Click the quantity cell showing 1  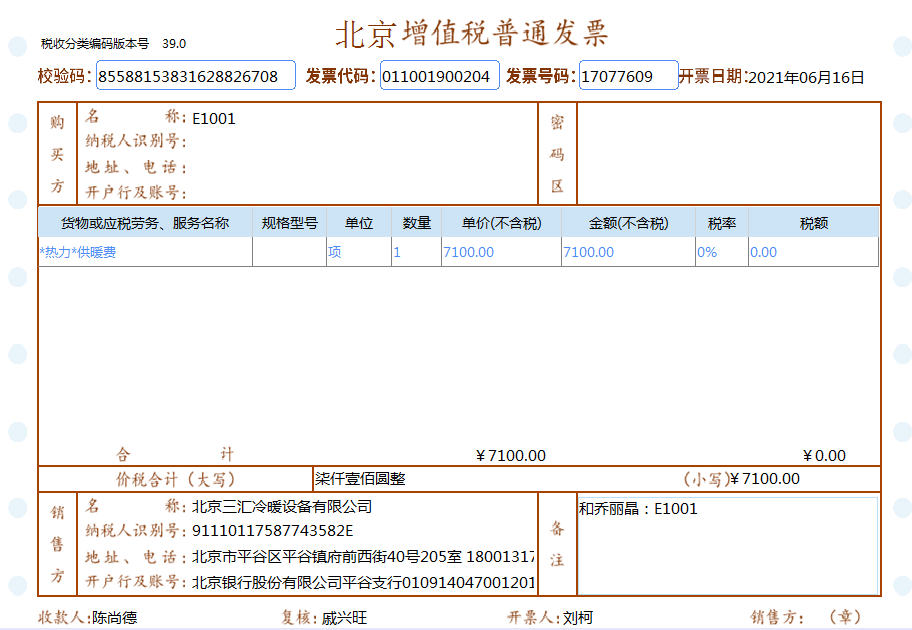pyautogui.click(x=416, y=252)
